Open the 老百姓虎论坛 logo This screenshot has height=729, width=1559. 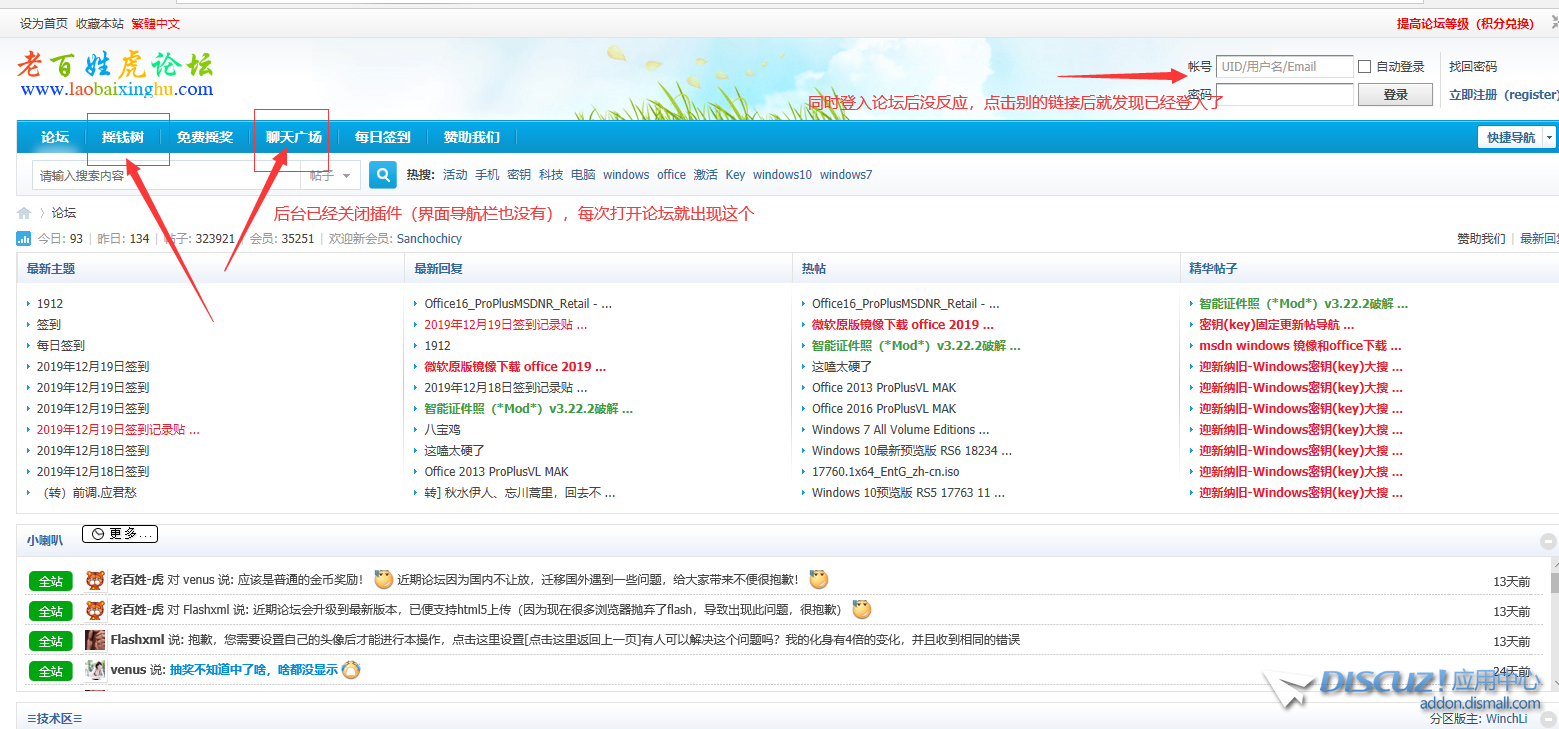(115, 75)
